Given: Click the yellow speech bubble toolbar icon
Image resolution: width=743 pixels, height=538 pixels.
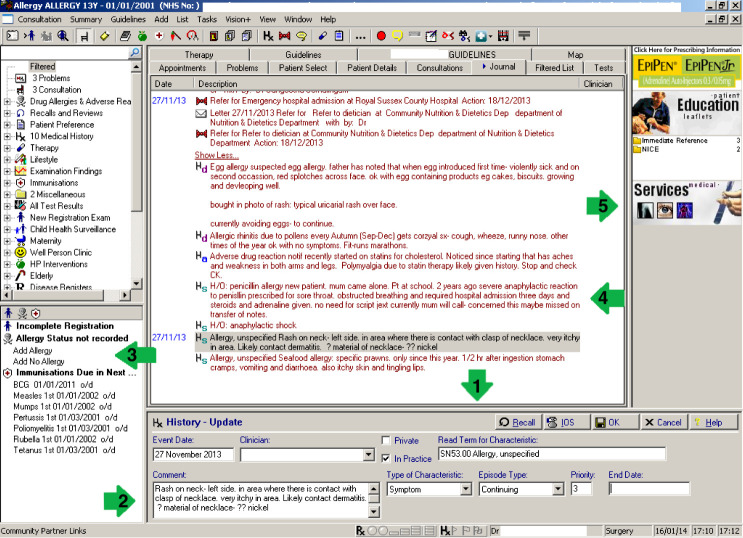Looking at the screenshot, I should [x=397, y=36].
